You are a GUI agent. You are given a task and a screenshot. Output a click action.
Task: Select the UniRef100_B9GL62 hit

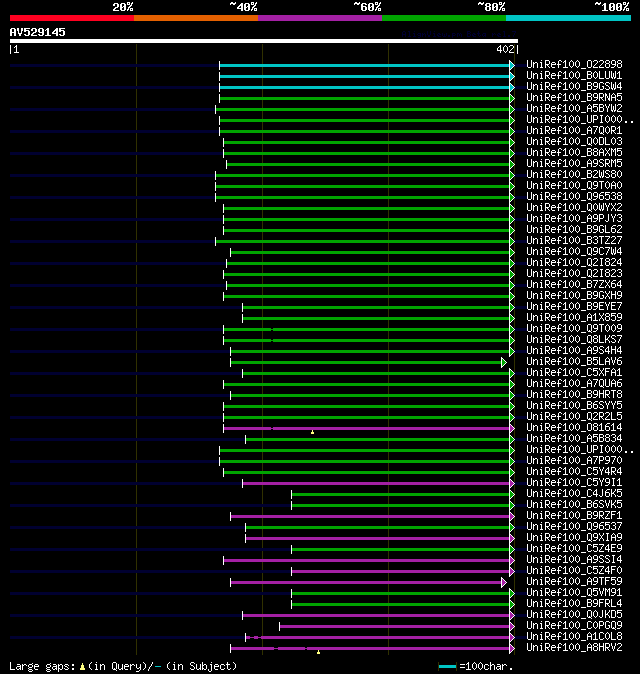(574, 230)
